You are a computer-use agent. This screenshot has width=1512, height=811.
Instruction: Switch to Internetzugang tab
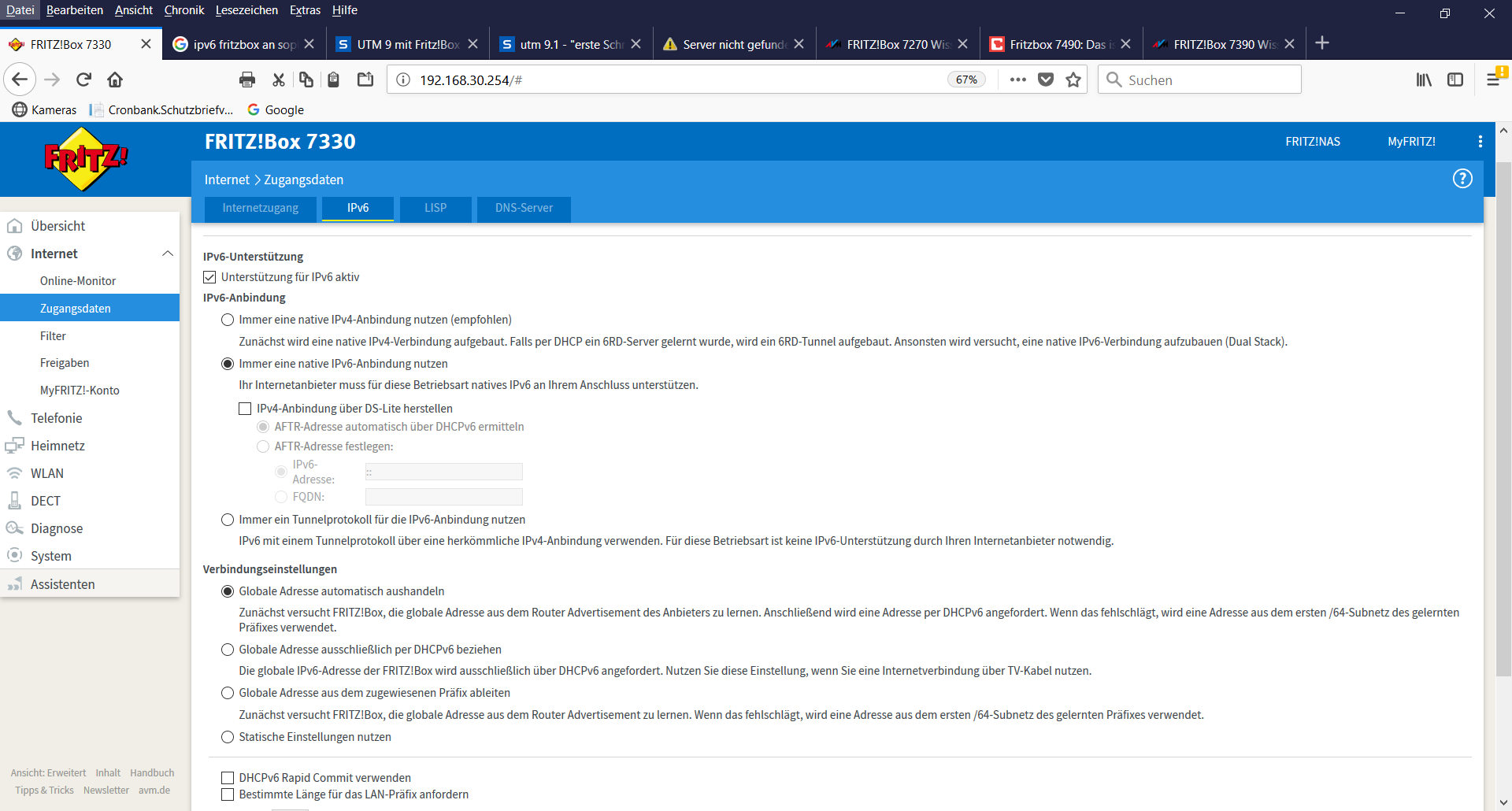[261, 209]
